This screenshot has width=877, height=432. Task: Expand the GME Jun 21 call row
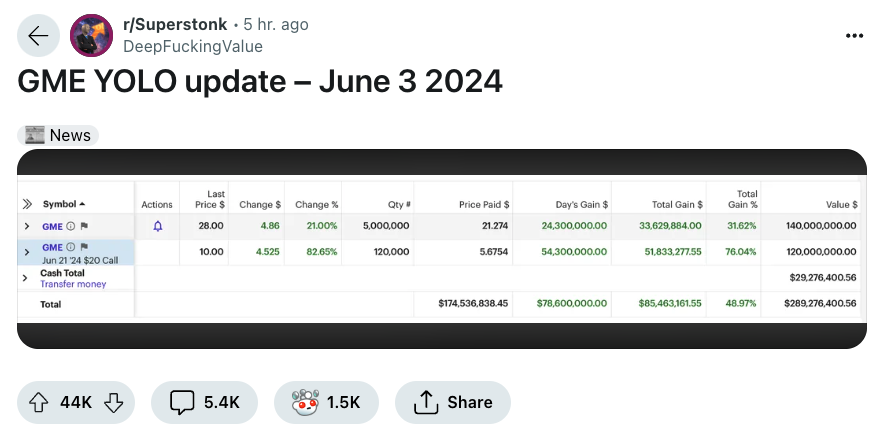(26, 252)
